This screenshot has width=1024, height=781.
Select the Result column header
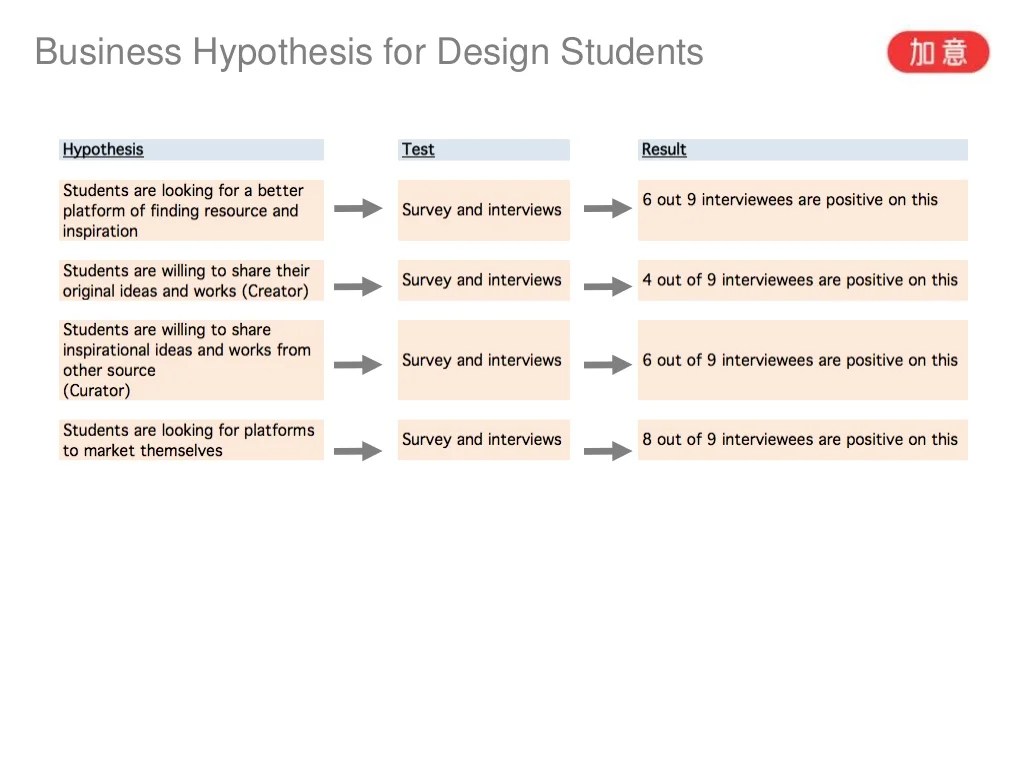(664, 150)
